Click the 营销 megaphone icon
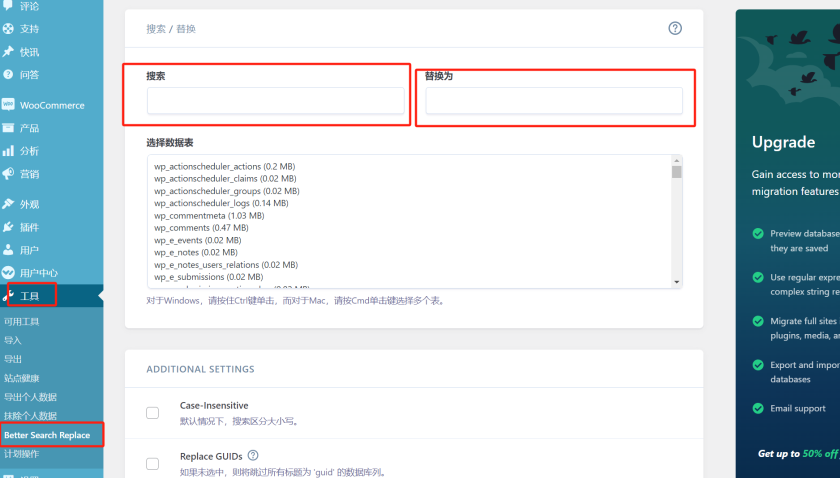This screenshot has width=840, height=478. coord(8,174)
